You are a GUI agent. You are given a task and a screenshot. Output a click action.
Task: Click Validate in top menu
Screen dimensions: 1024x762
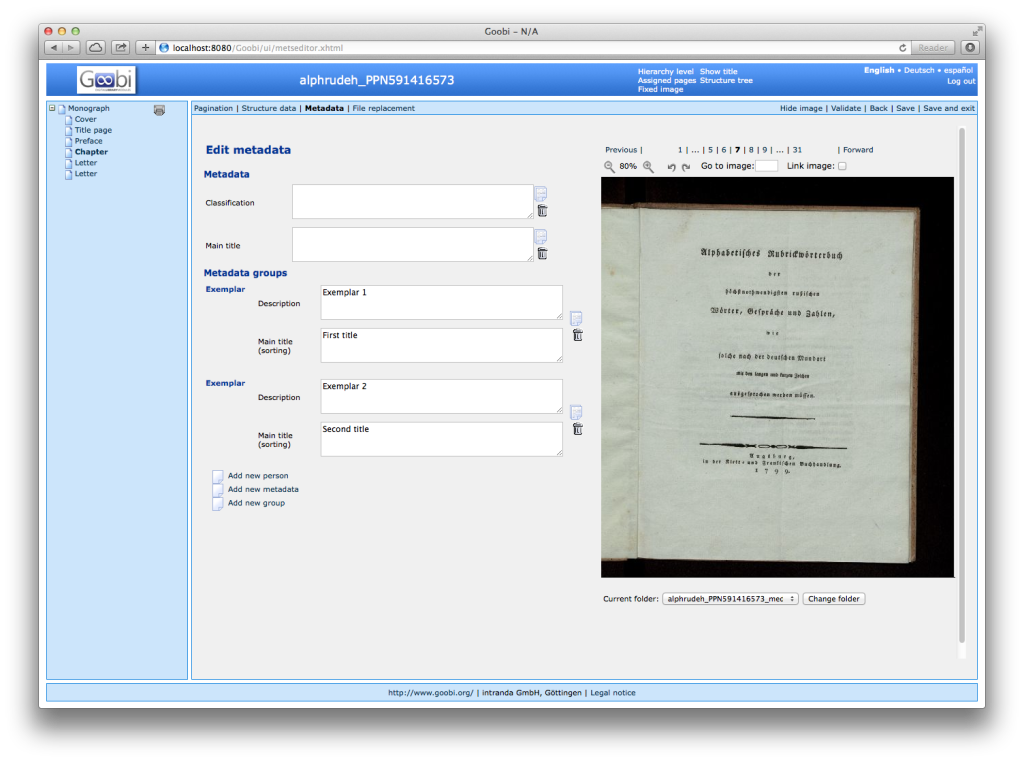tap(846, 108)
